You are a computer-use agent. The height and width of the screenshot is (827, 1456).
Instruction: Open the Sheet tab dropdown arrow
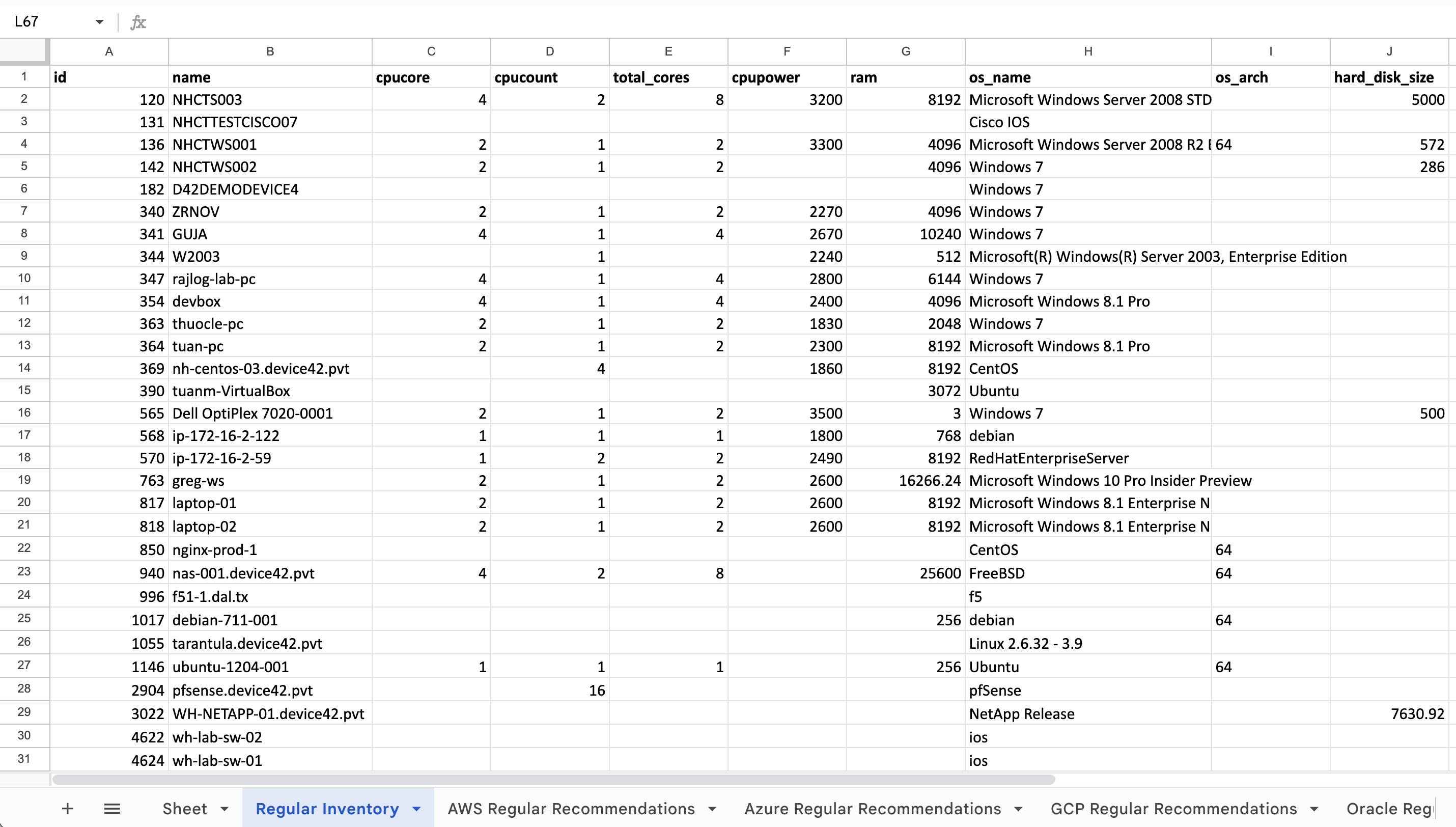226,808
